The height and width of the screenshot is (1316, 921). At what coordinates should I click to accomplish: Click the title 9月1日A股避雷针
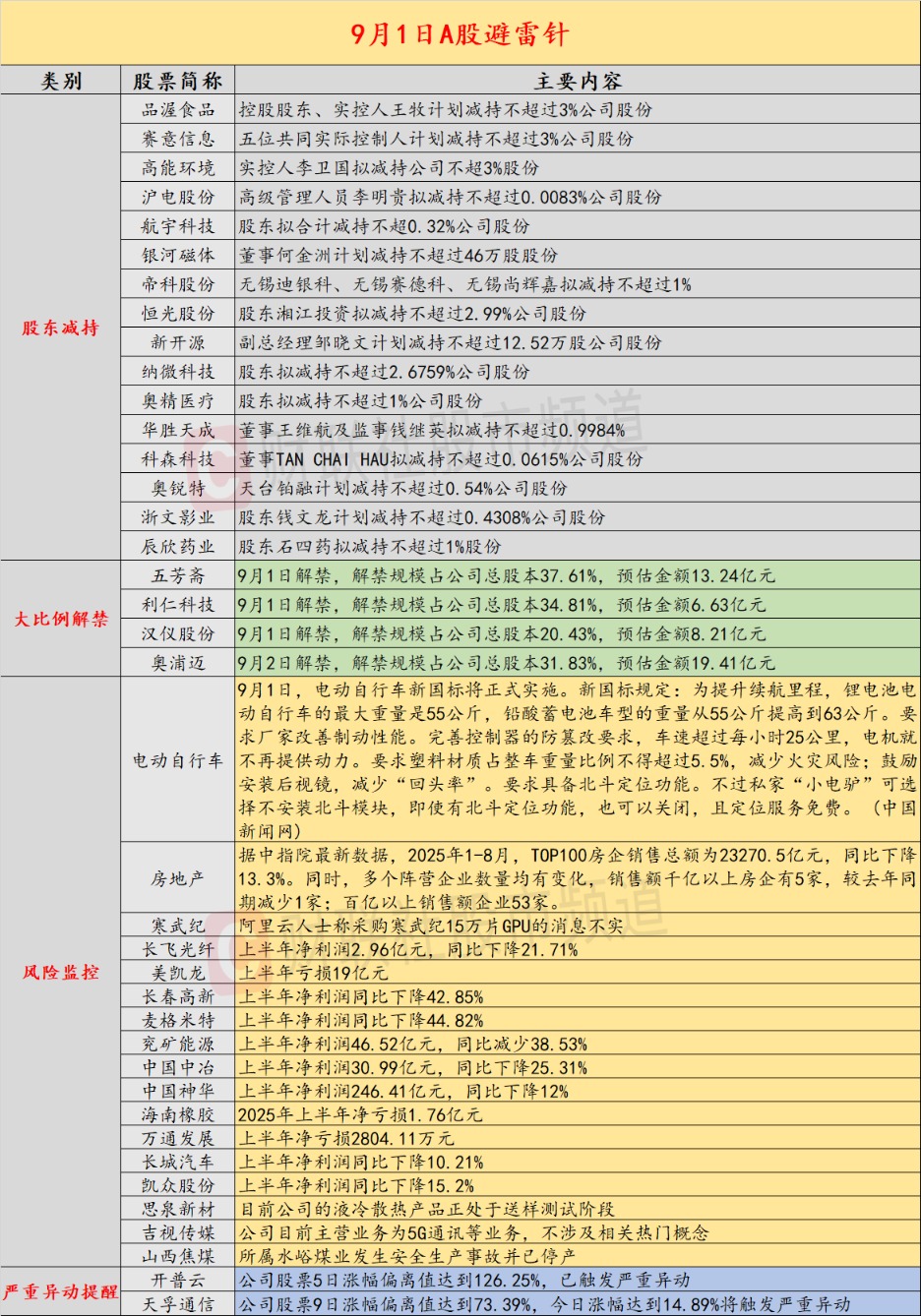(460, 34)
